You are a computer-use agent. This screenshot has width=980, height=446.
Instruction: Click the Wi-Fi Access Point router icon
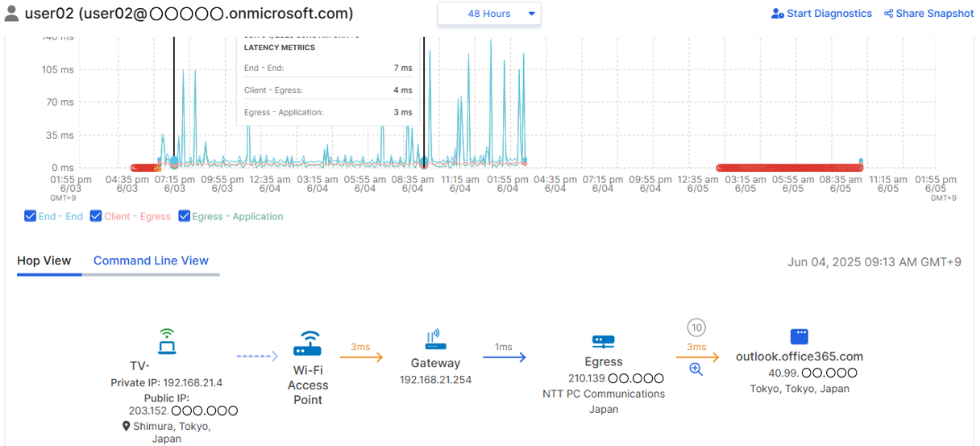307,344
